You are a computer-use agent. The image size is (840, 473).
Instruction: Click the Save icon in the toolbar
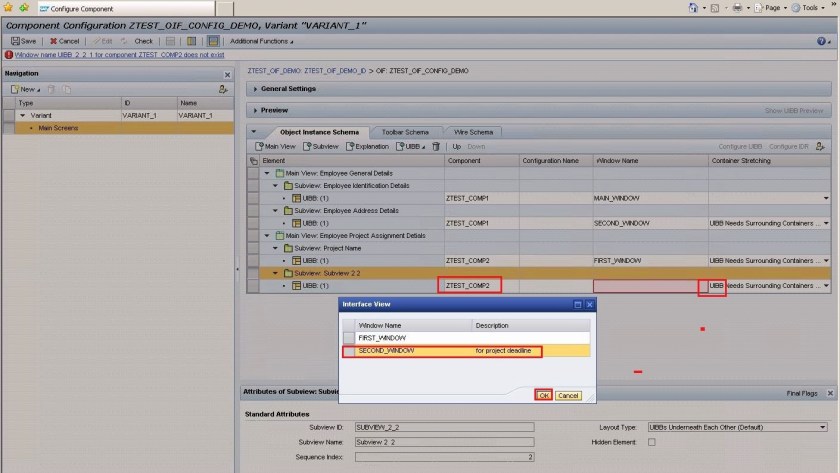click(x=22, y=41)
